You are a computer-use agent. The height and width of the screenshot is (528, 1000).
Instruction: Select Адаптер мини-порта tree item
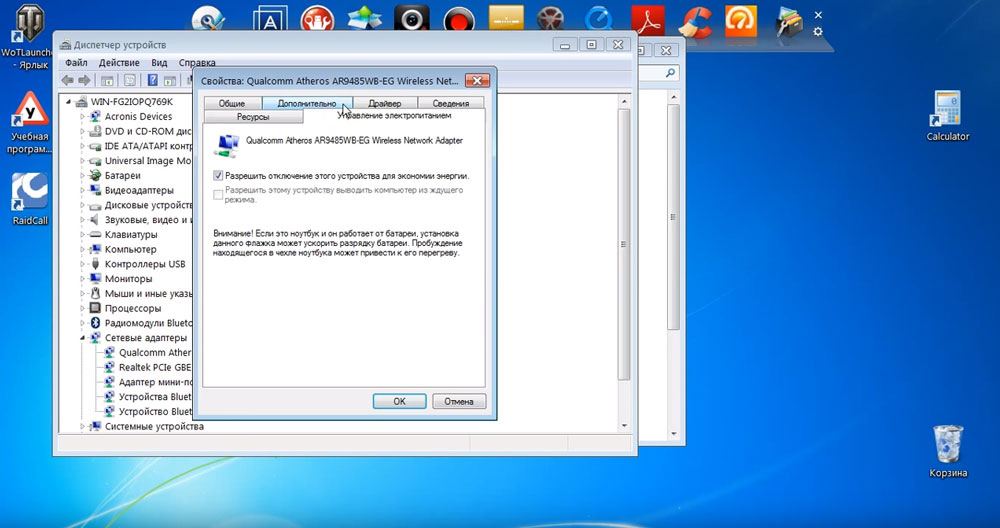pyautogui.click(x=155, y=382)
